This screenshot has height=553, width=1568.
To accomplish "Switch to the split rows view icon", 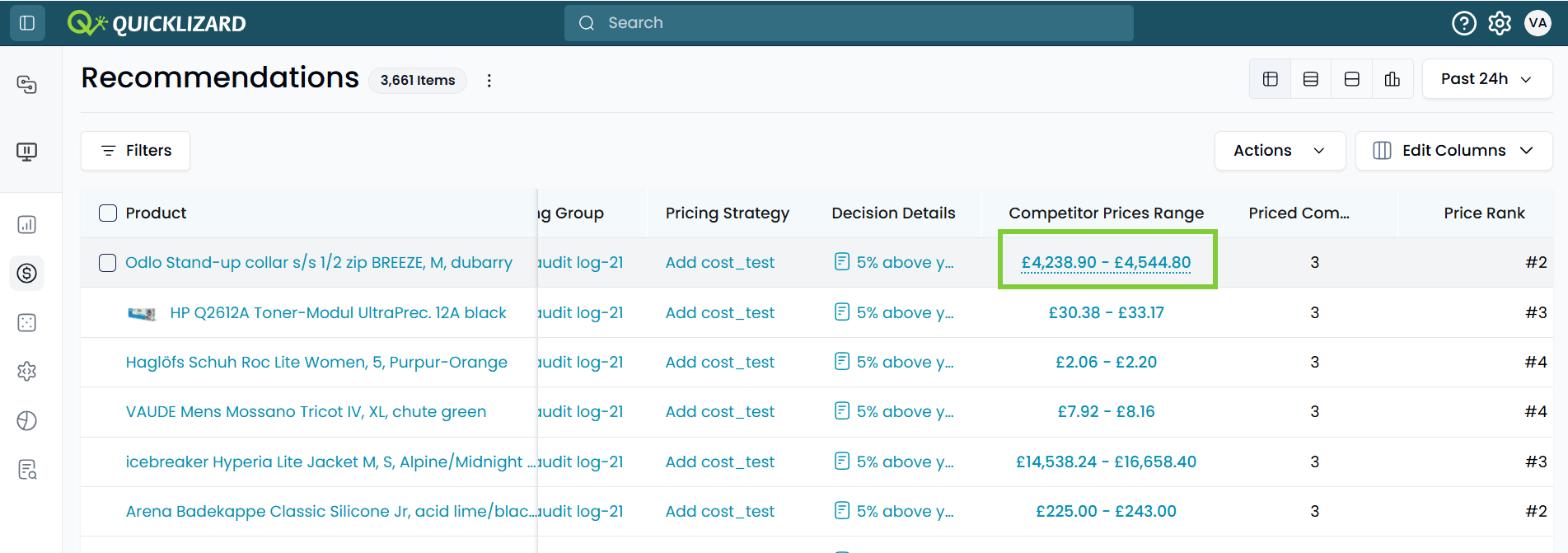I will pos(1352,79).
